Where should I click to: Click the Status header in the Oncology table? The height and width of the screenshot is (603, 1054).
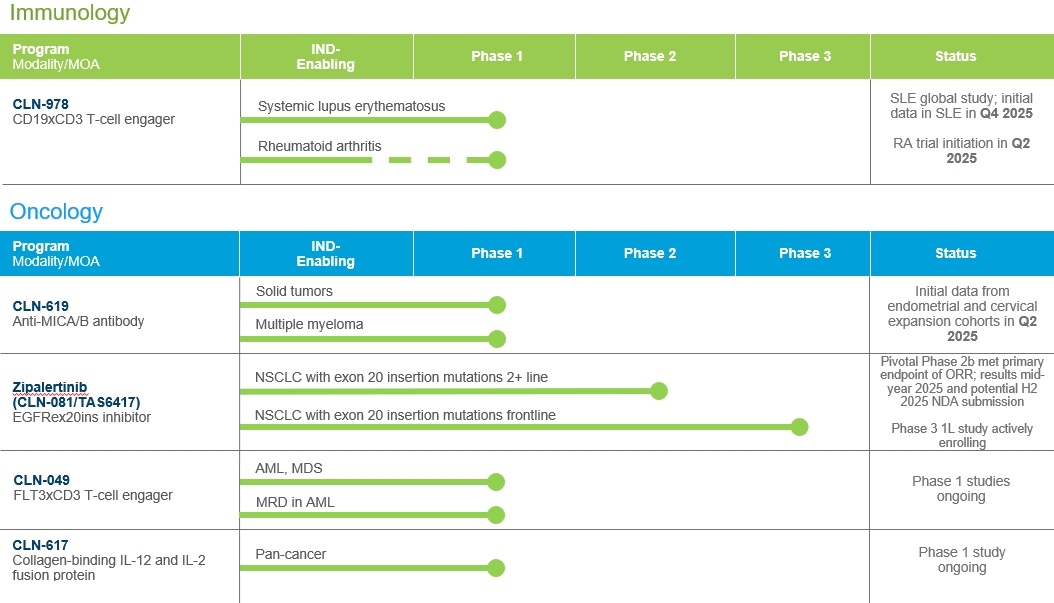point(955,253)
